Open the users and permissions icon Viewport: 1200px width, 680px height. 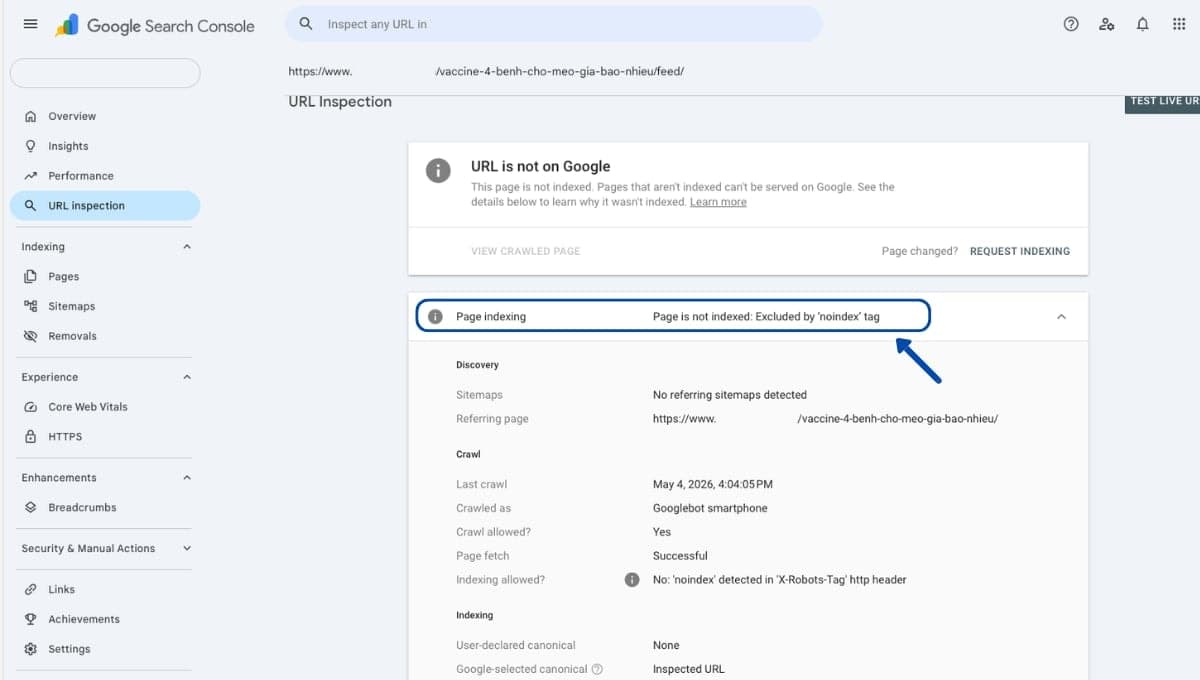tap(1107, 24)
